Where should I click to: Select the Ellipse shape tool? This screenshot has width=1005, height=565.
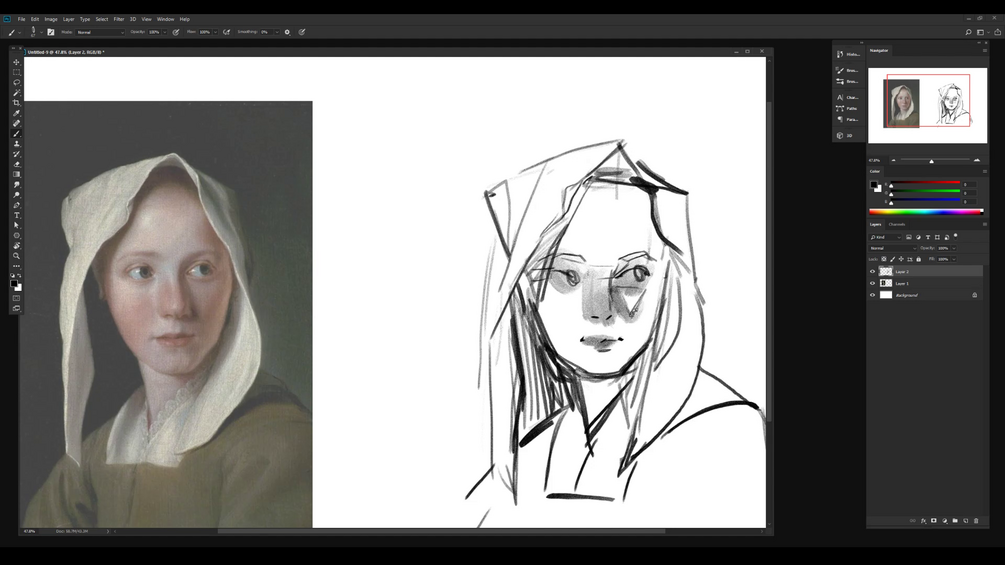click(17, 236)
